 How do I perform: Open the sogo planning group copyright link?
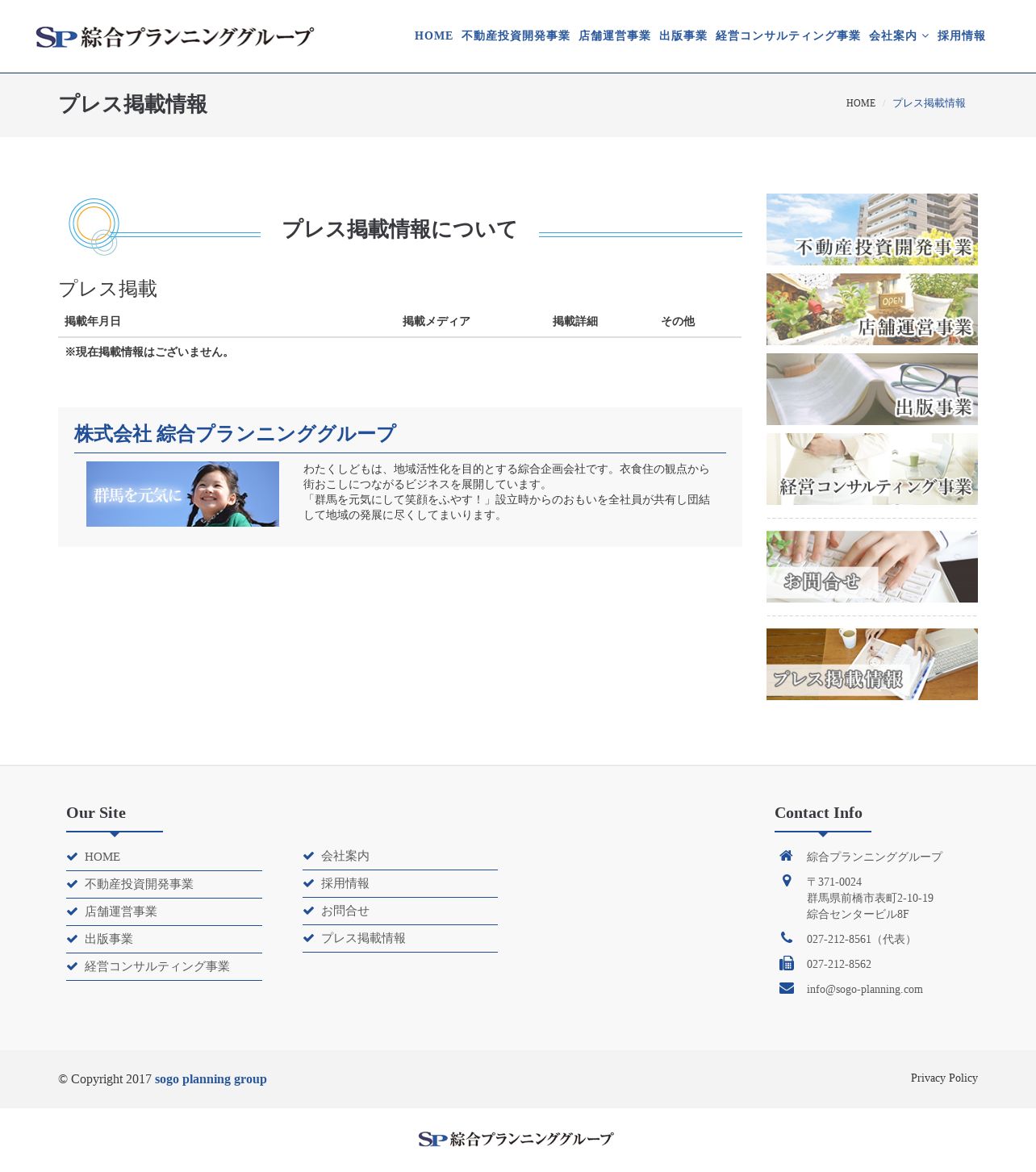click(211, 1079)
